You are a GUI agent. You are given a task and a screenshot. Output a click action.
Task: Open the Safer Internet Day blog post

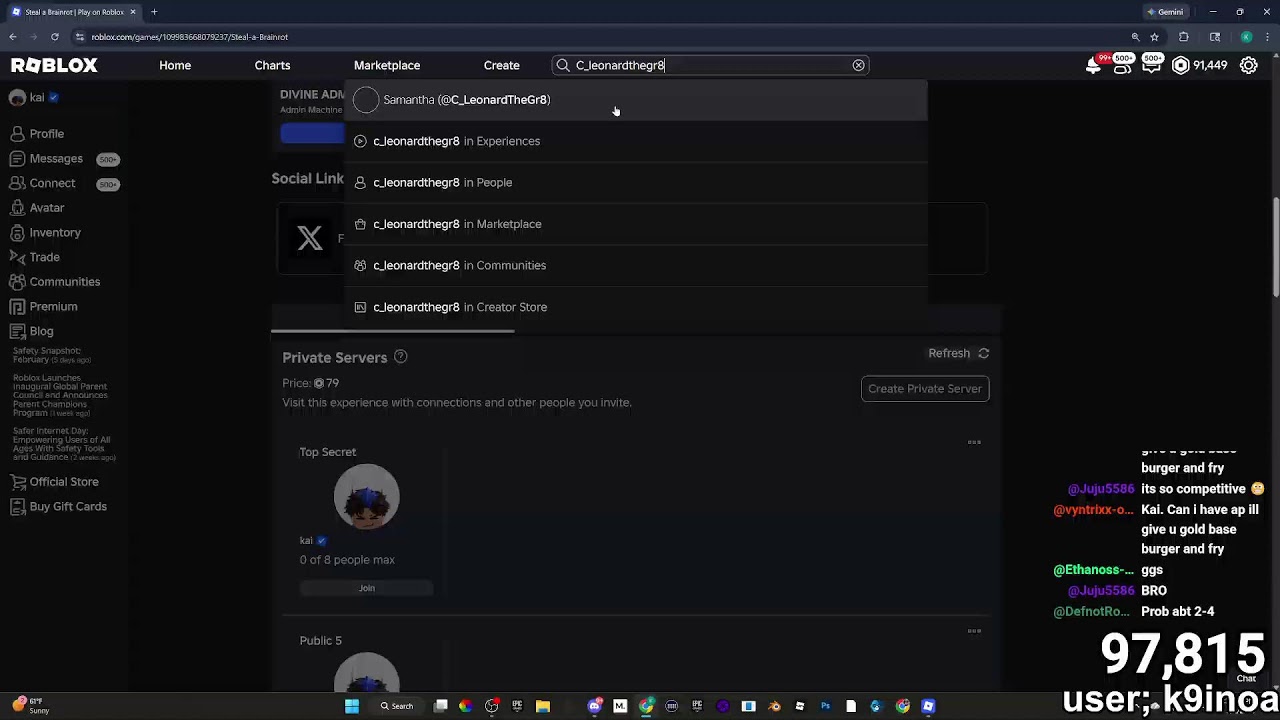(64, 444)
